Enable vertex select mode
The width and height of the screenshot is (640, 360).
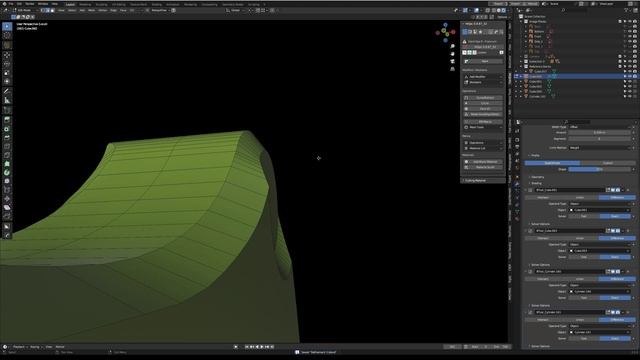(43, 10)
